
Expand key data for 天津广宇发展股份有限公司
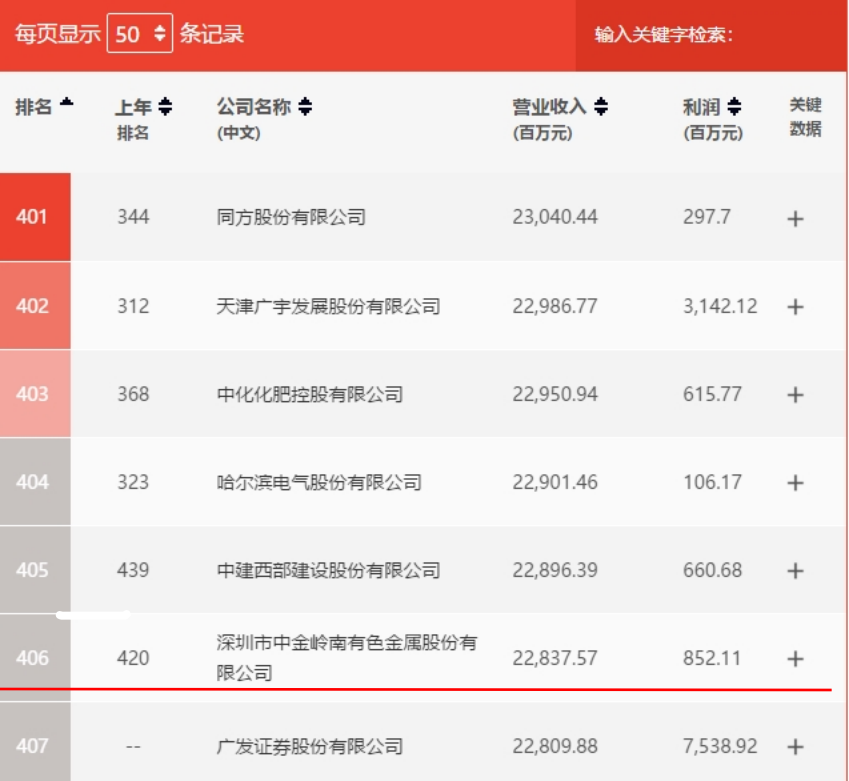[x=795, y=307]
